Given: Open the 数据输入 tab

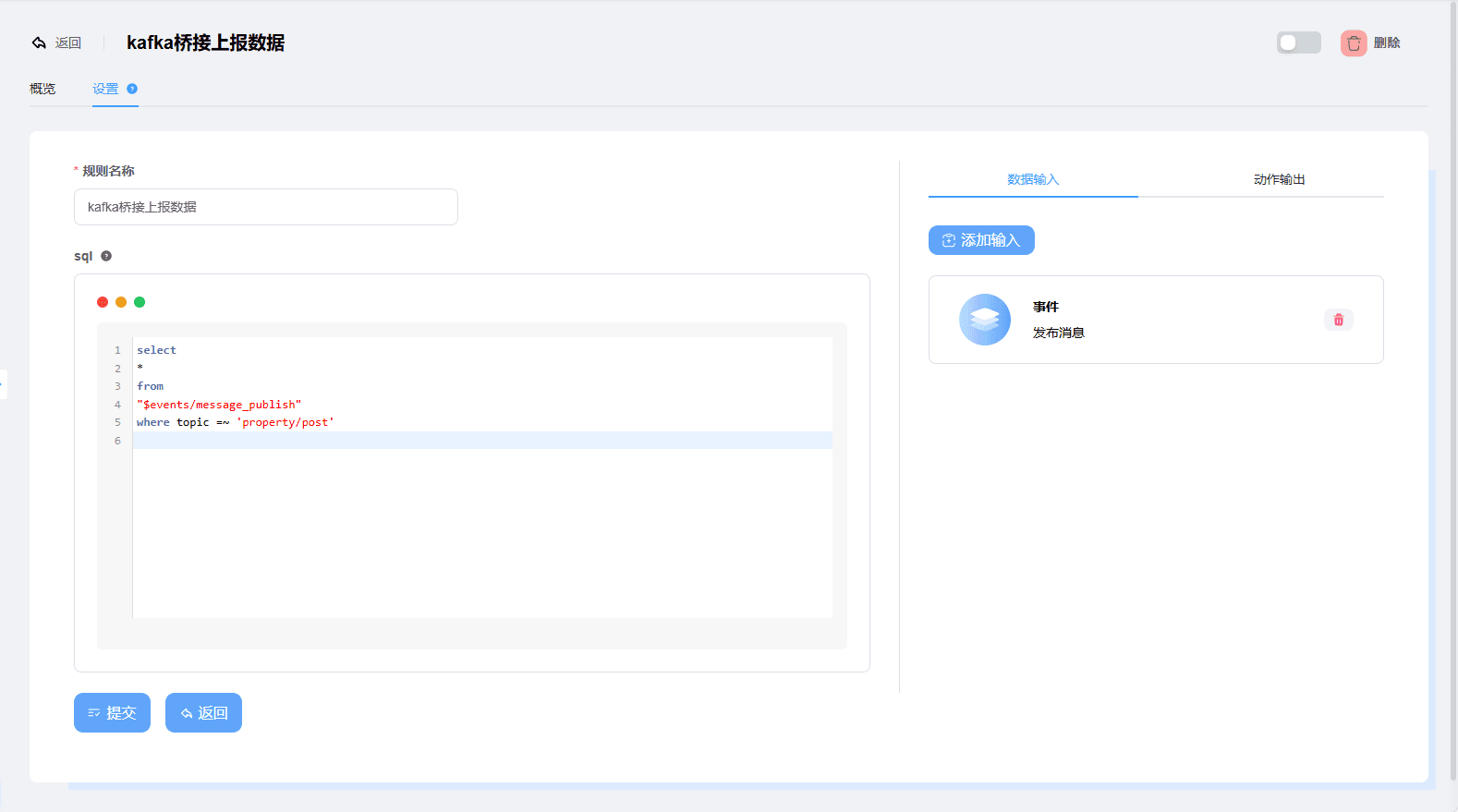Looking at the screenshot, I should tap(1033, 179).
